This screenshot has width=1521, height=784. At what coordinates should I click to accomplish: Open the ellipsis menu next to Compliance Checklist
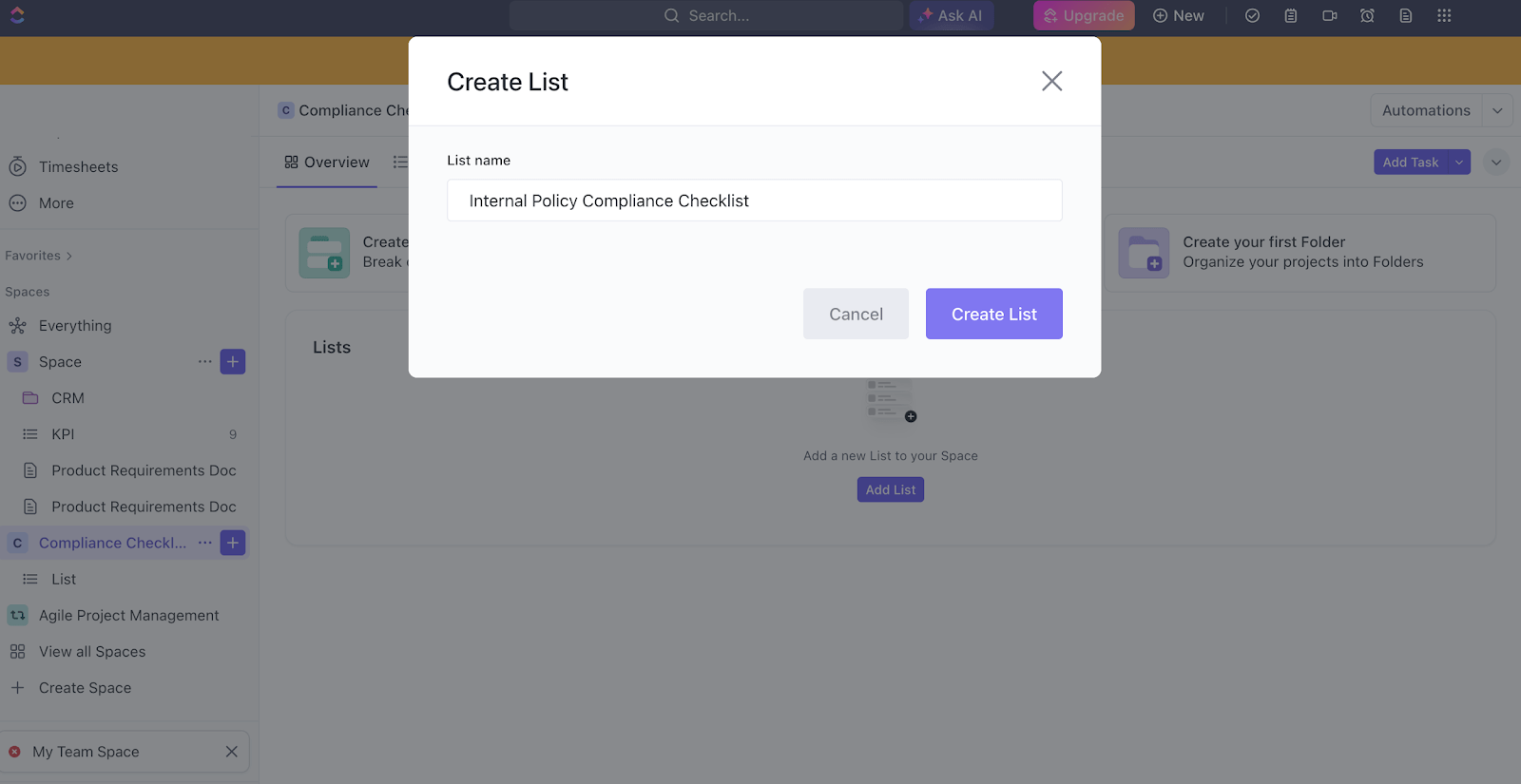[204, 543]
